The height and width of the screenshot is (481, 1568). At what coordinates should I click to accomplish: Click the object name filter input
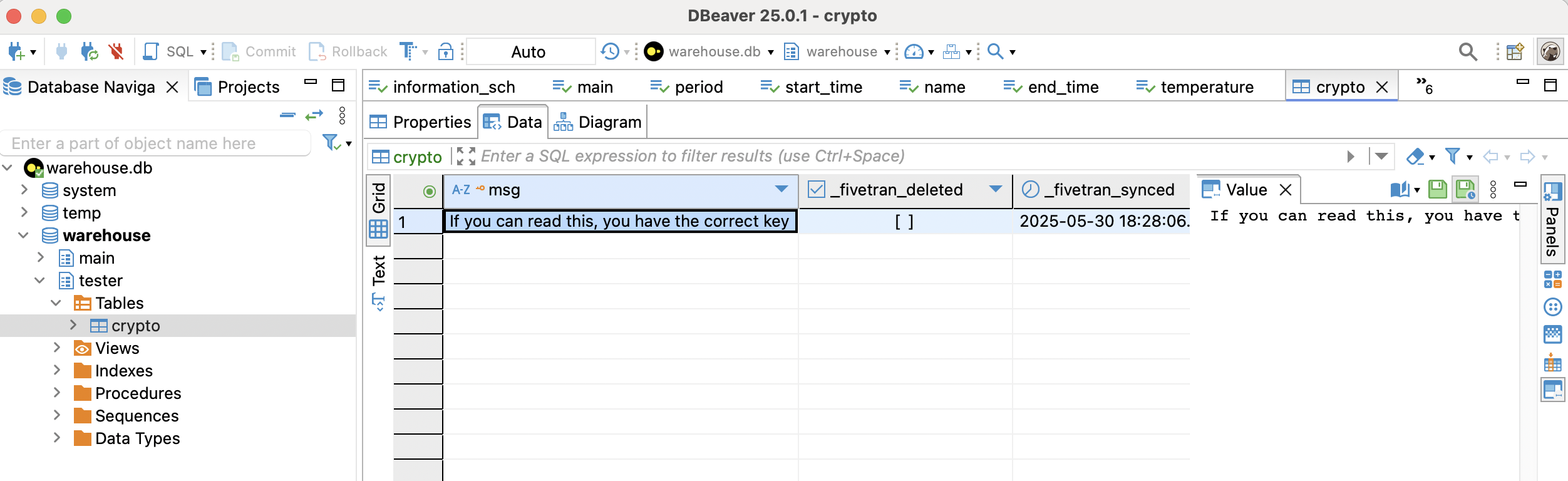pos(155,143)
